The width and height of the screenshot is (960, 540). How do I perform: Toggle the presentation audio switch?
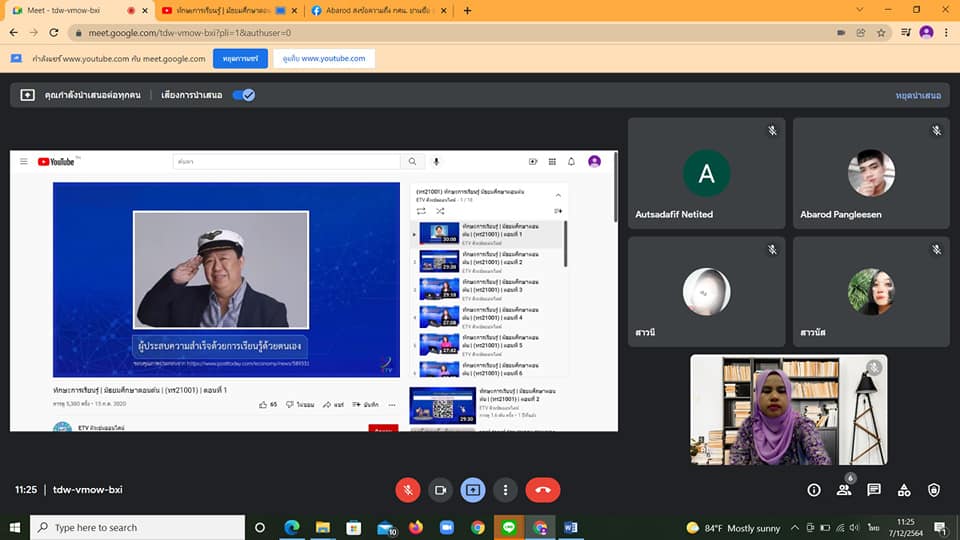pos(243,95)
